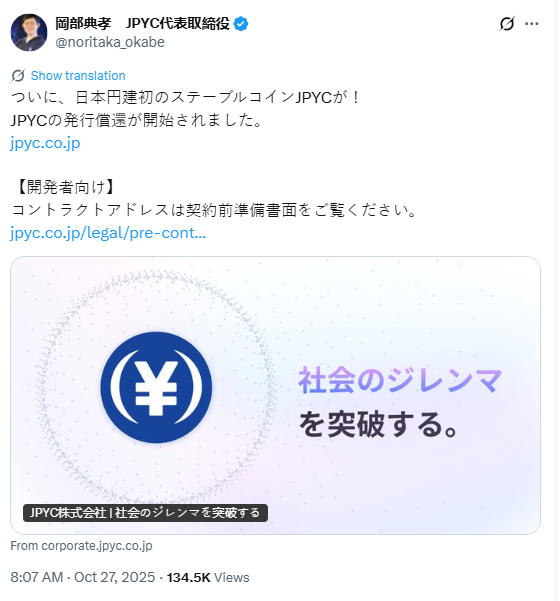
Task: Open the From corporate.jpyc.co.jp source link
Action: pyautogui.click(x=81, y=545)
